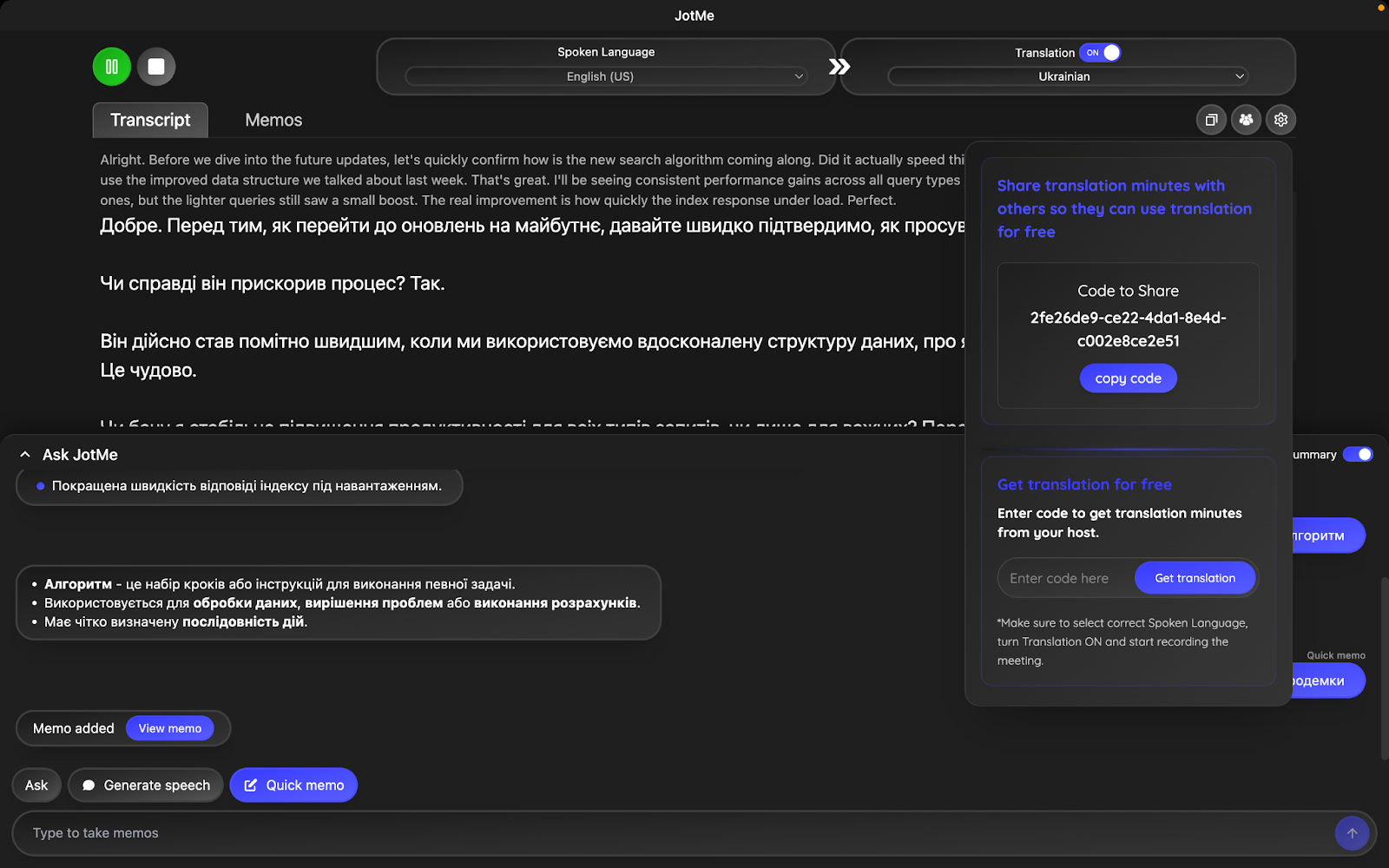Image resolution: width=1389 pixels, height=868 pixels.
Task: Open the settings gear icon
Action: point(1280,120)
